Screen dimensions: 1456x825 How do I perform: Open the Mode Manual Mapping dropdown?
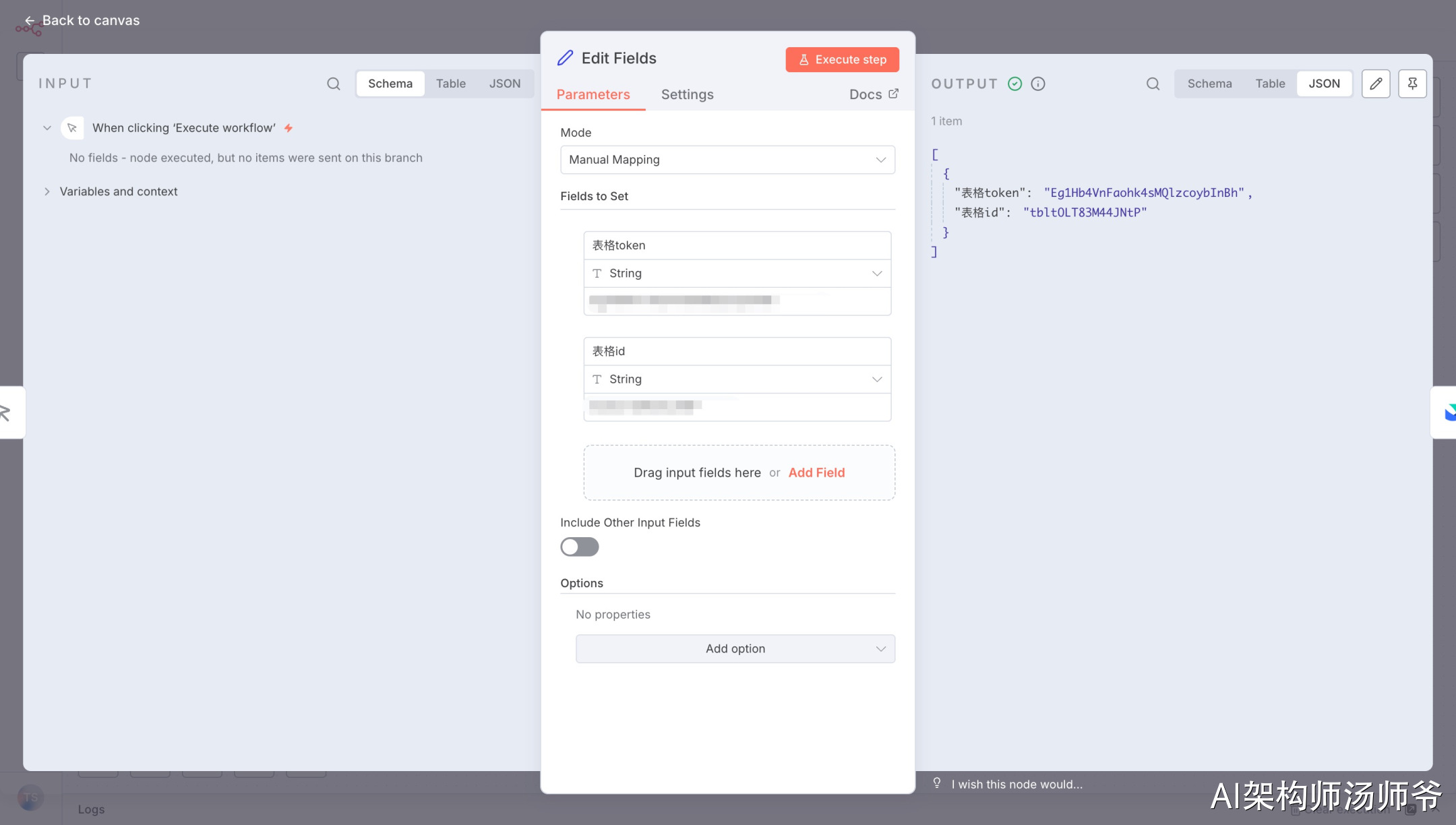[x=727, y=160]
